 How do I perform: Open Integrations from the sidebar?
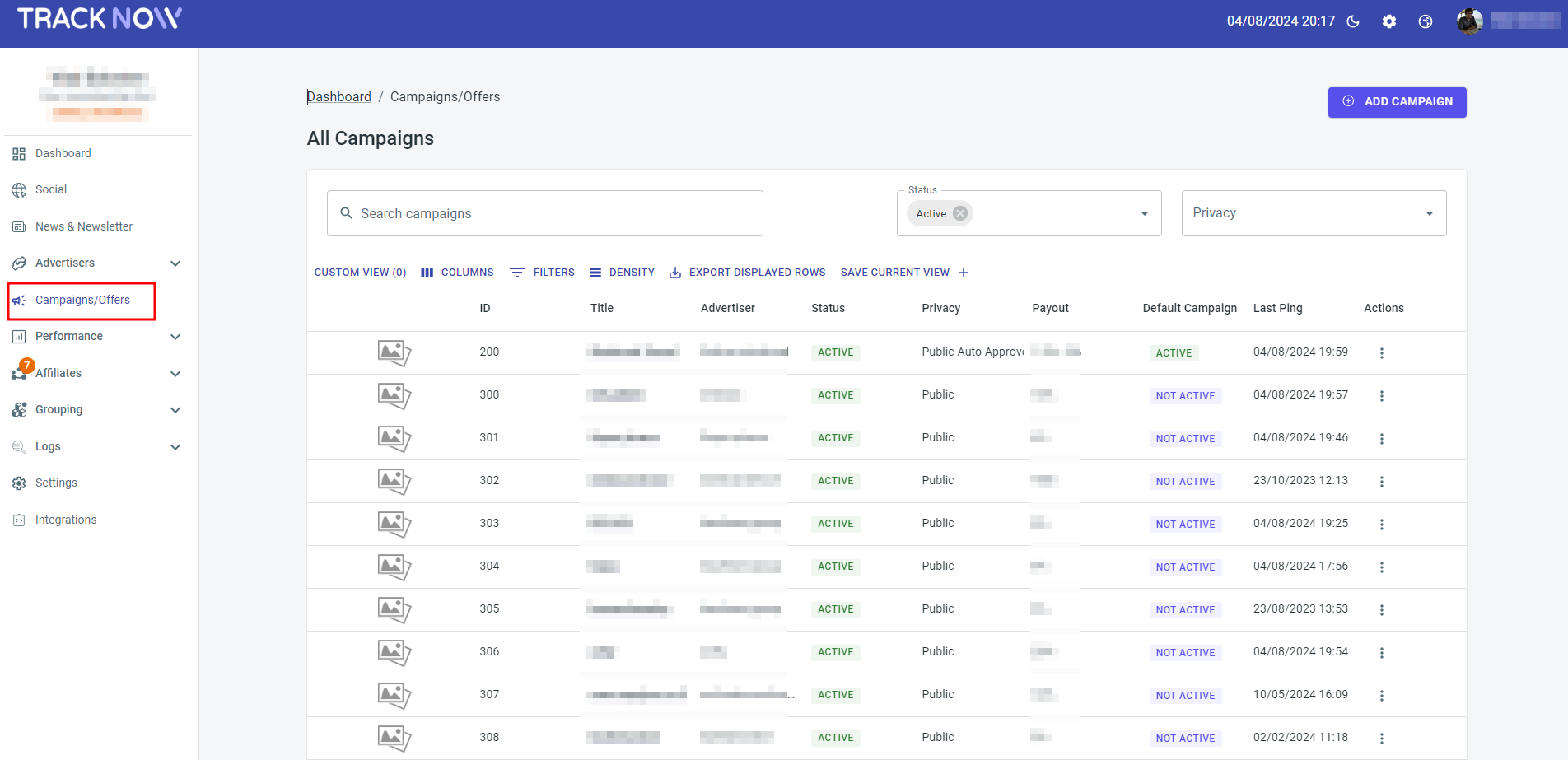(x=65, y=519)
